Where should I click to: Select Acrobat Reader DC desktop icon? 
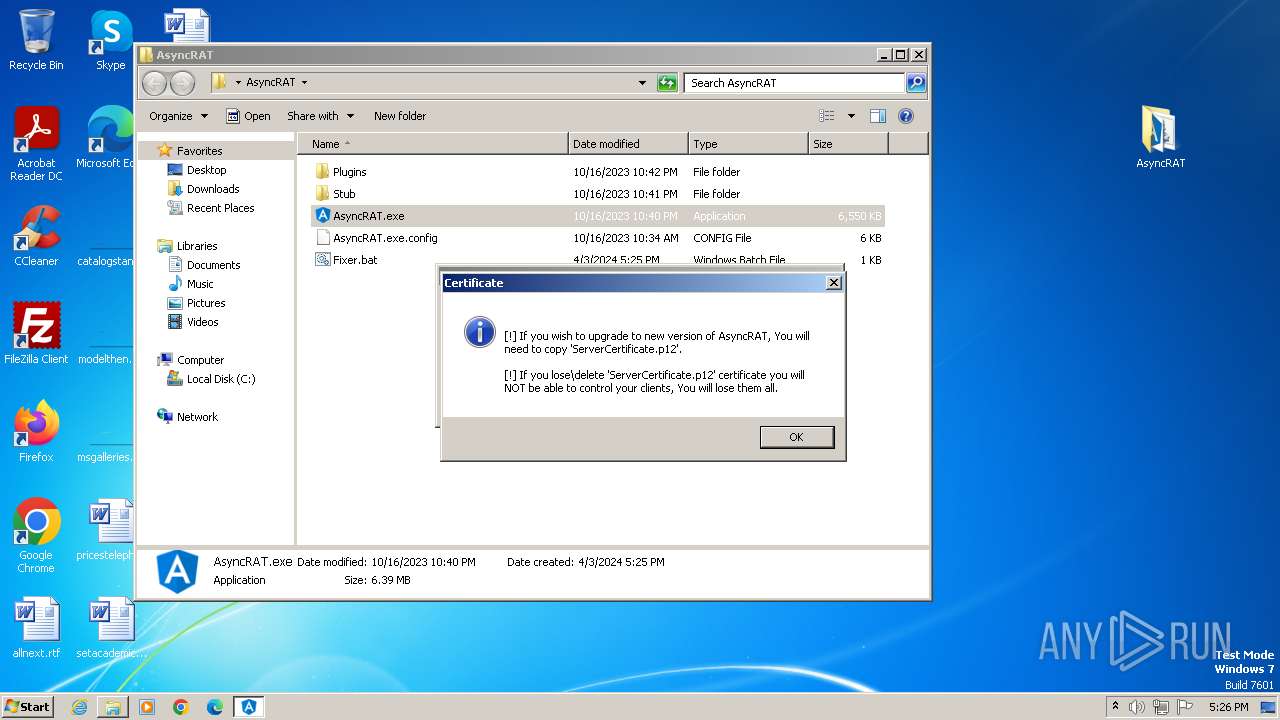coord(36,144)
